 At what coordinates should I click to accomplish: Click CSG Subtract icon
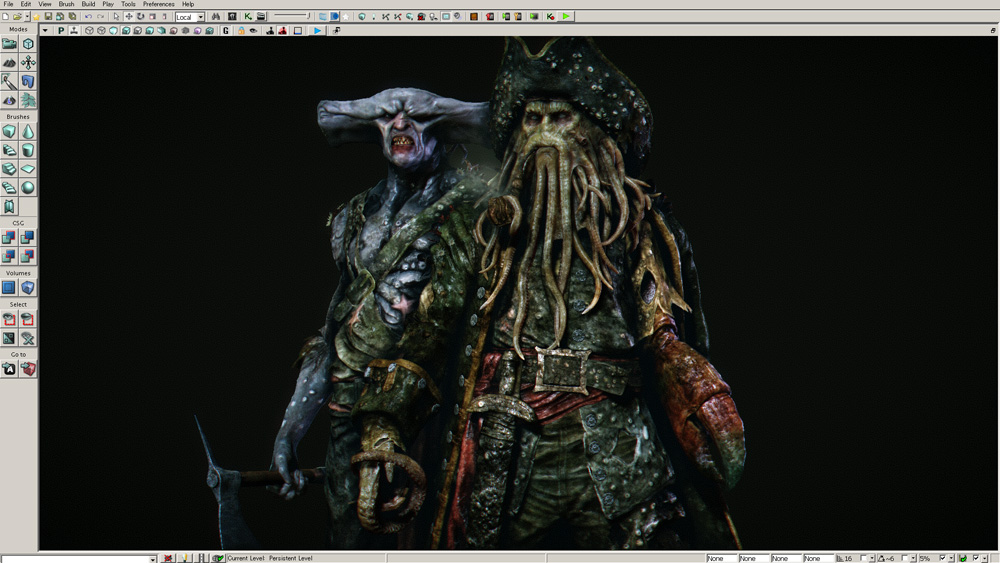28,237
